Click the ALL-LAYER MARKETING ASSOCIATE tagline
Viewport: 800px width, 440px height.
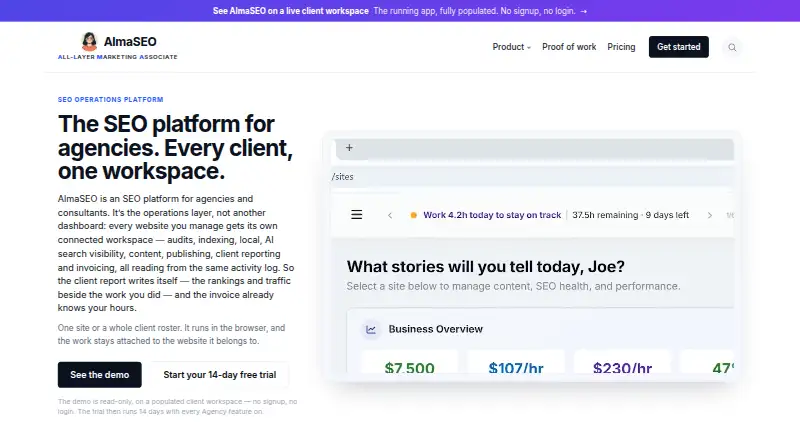[x=117, y=57]
